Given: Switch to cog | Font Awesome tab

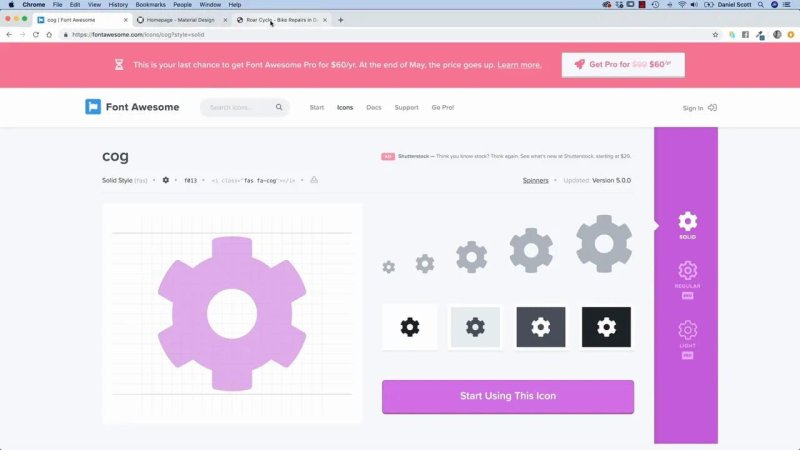Looking at the screenshot, I should 82,20.
